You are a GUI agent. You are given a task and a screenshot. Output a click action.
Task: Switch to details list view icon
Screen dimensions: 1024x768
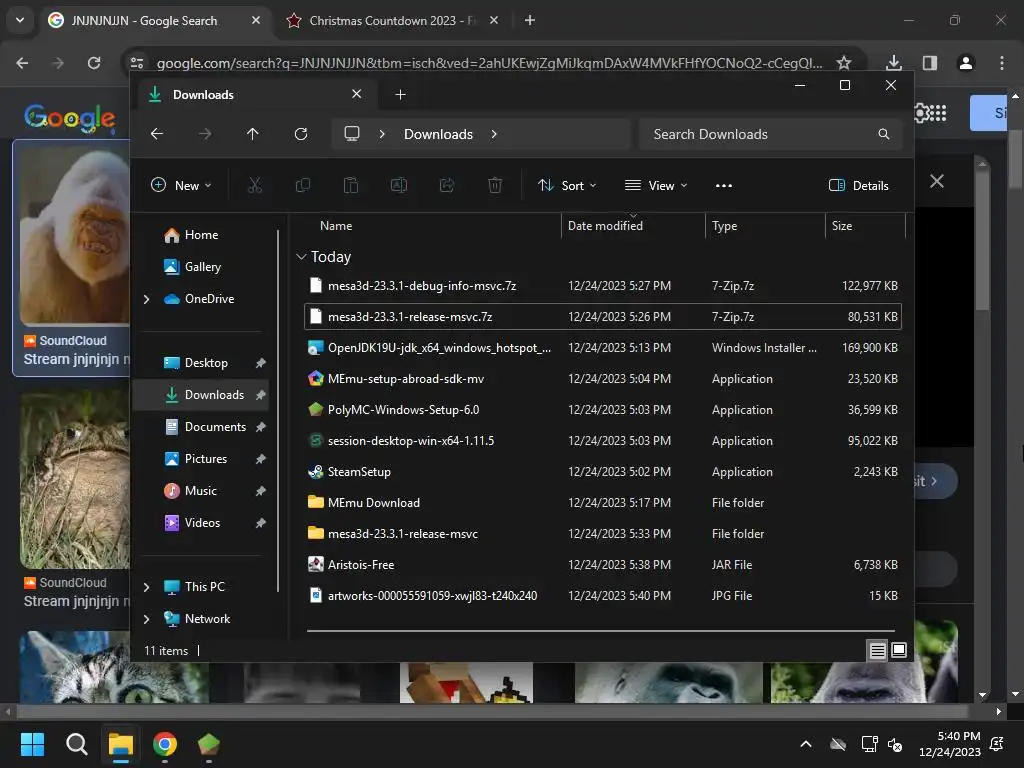tap(878, 650)
